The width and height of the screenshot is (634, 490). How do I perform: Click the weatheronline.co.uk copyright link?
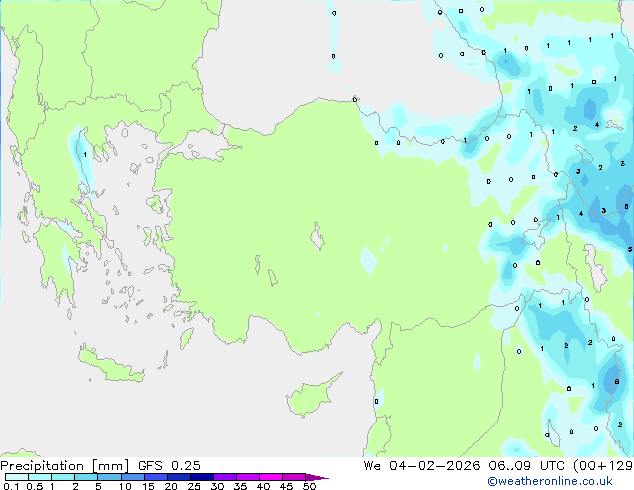(550, 481)
